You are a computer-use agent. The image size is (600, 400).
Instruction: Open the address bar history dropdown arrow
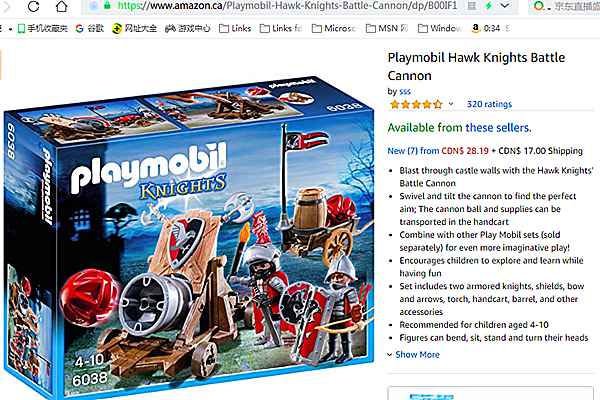tap(505, 6)
